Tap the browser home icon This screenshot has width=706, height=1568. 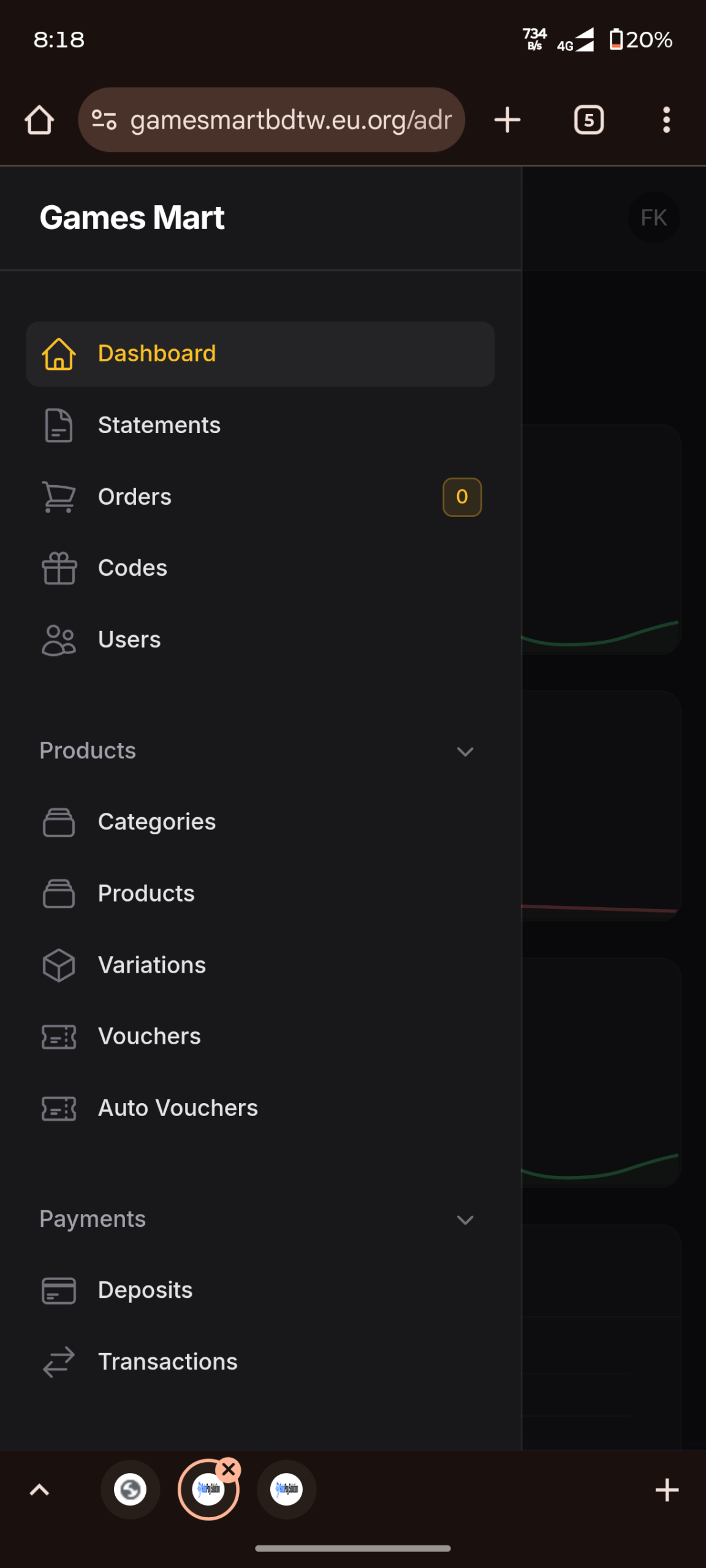click(x=39, y=120)
